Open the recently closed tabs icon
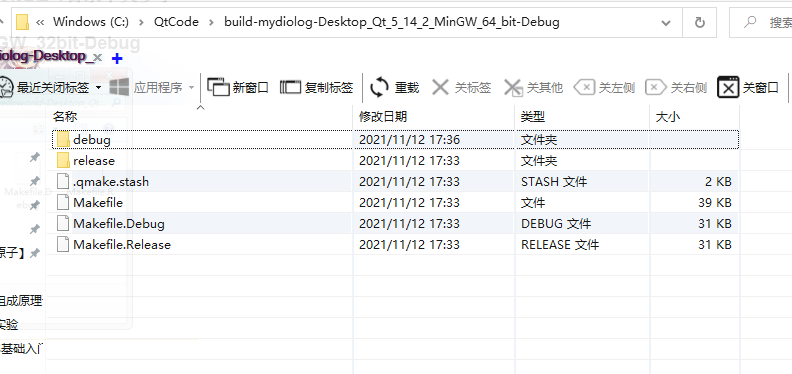Image resolution: width=792 pixels, height=374 pixels. tap(6, 88)
